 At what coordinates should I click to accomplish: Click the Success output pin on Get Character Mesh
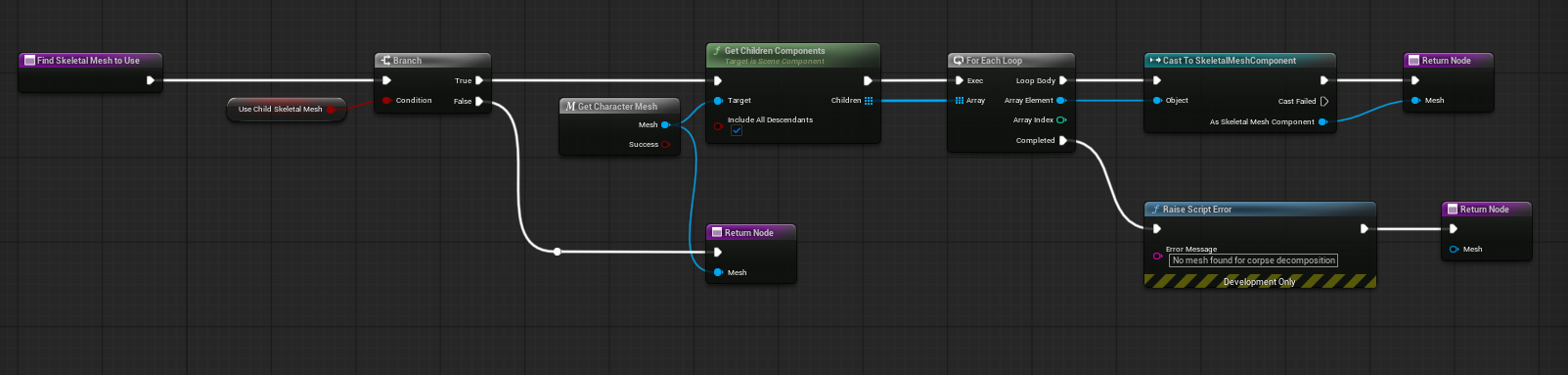[x=665, y=144]
